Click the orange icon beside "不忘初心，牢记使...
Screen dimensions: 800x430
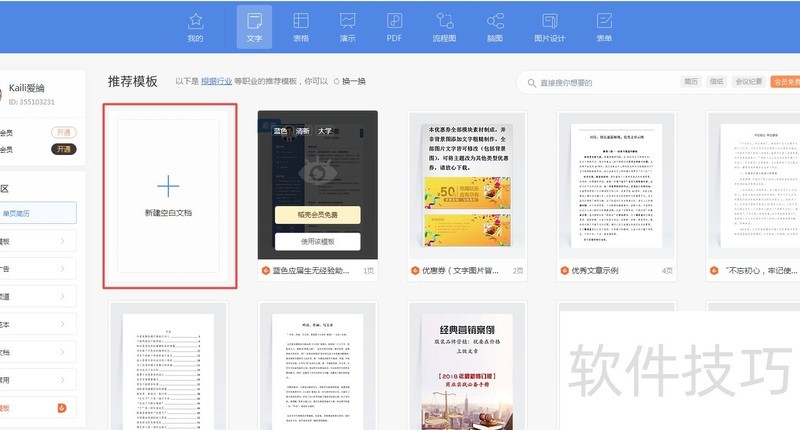pos(714,270)
